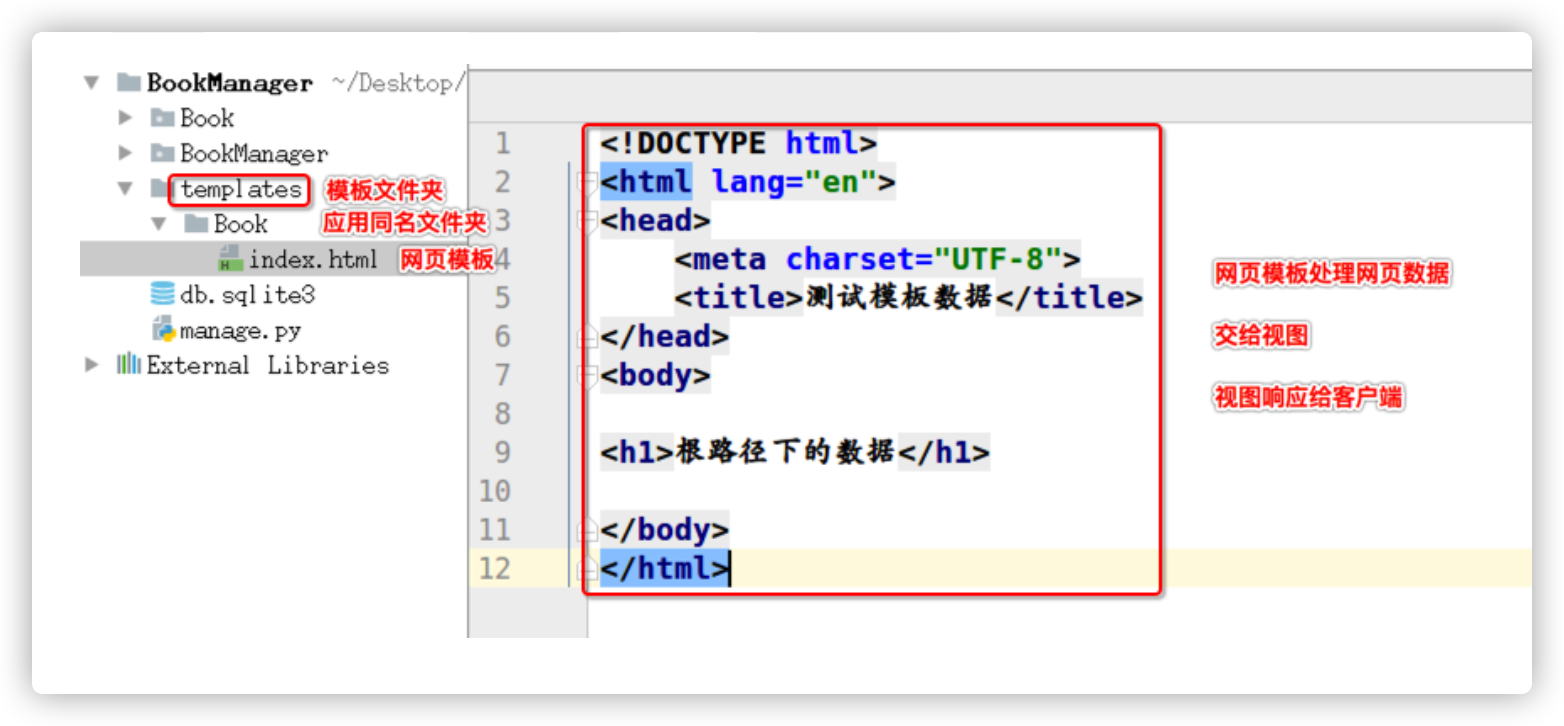The height and width of the screenshot is (726, 1564).
Task: Click the <!DOCTYPE html> code line
Action: coord(739,143)
